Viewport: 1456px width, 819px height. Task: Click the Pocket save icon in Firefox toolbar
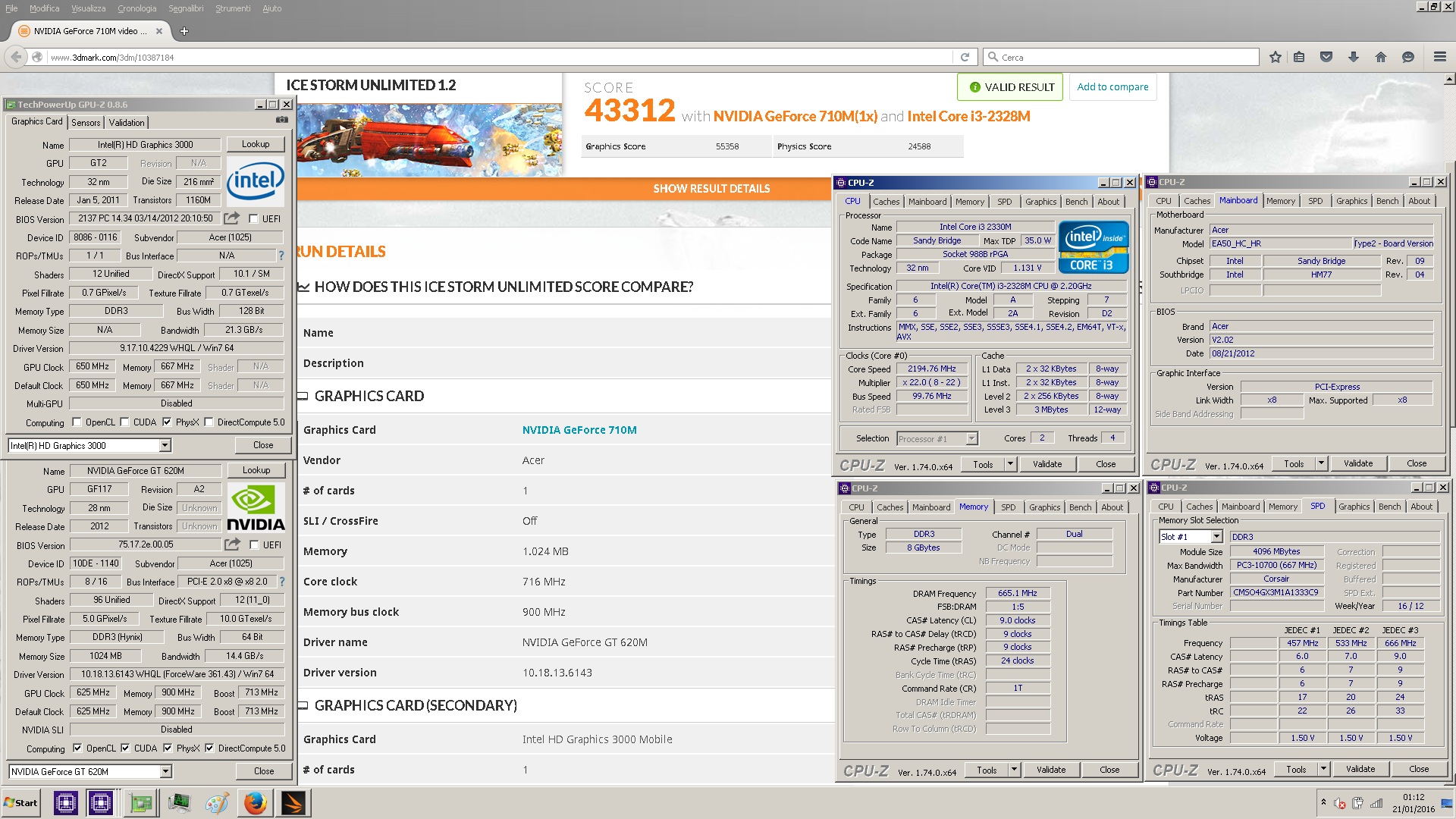tap(1326, 57)
